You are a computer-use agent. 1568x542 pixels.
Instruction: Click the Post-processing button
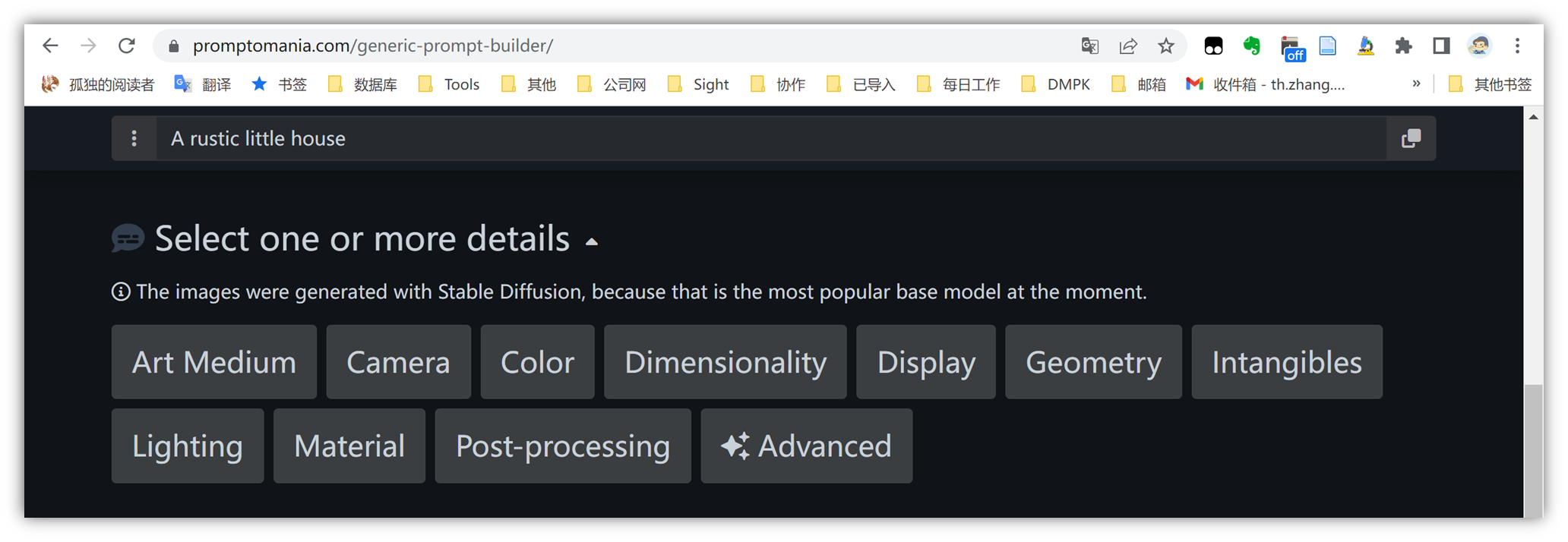click(x=562, y=446)
